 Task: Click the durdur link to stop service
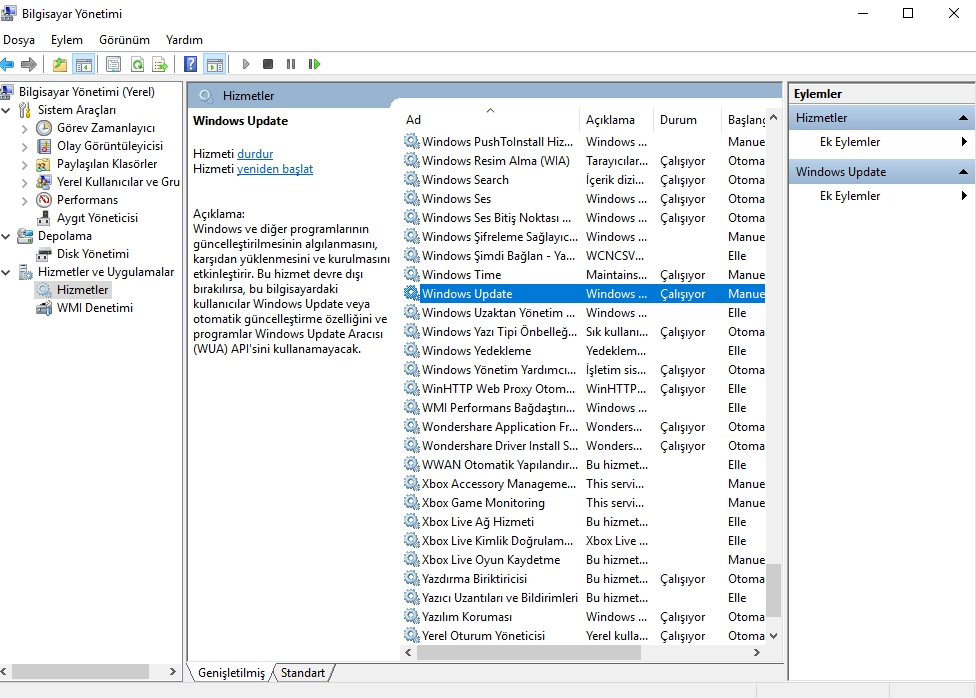(255, 154)
